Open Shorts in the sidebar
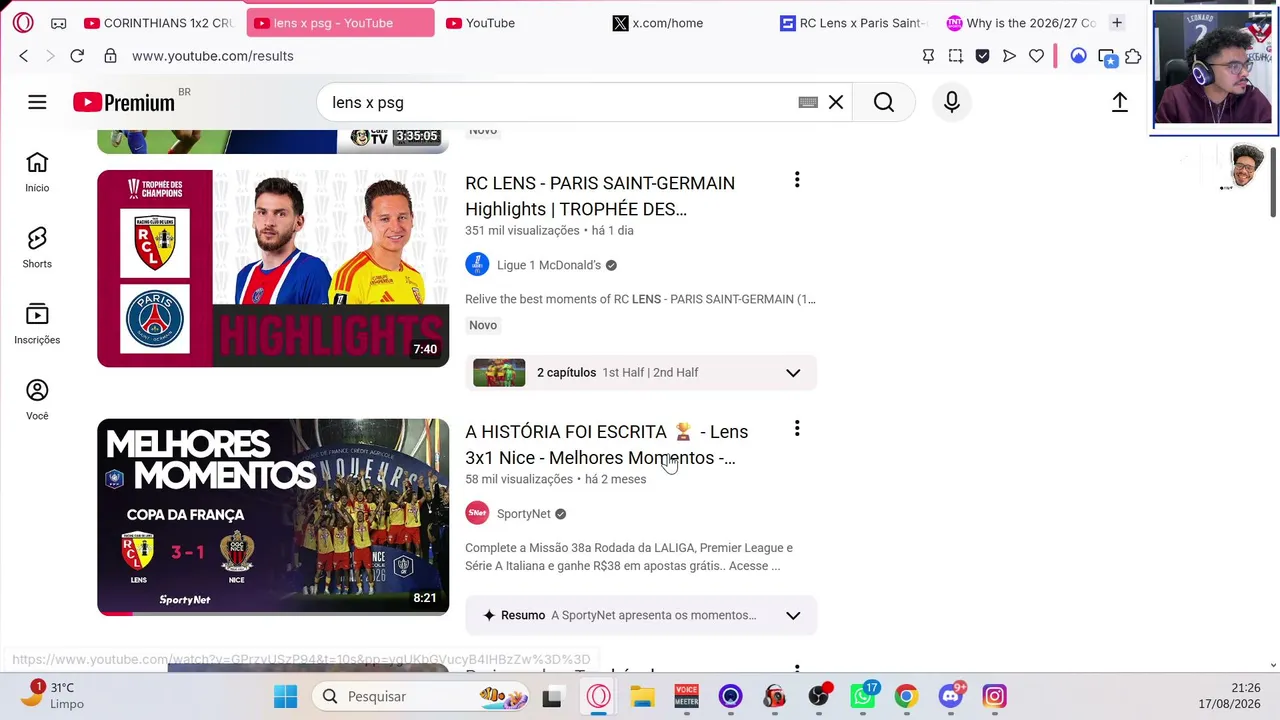The width and height of the screenshot is (1280, 720). point(37,248)
